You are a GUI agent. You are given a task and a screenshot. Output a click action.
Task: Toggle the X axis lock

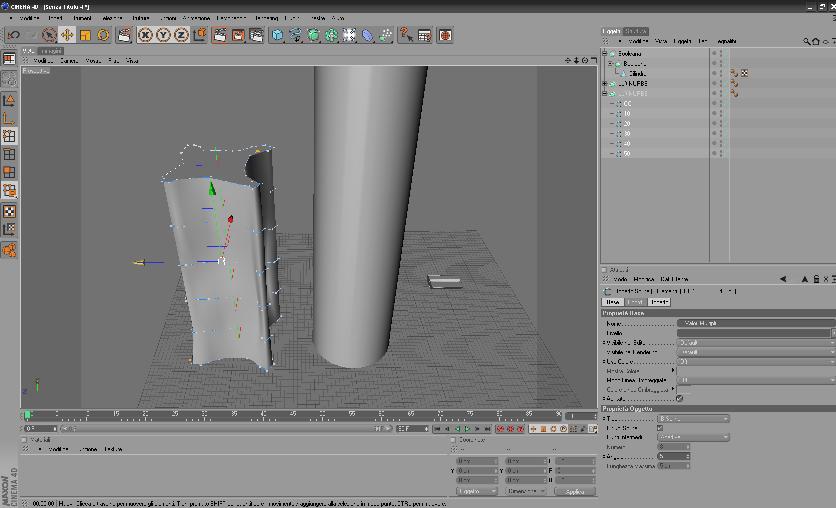pyautogui.click(x=144, y=35)
